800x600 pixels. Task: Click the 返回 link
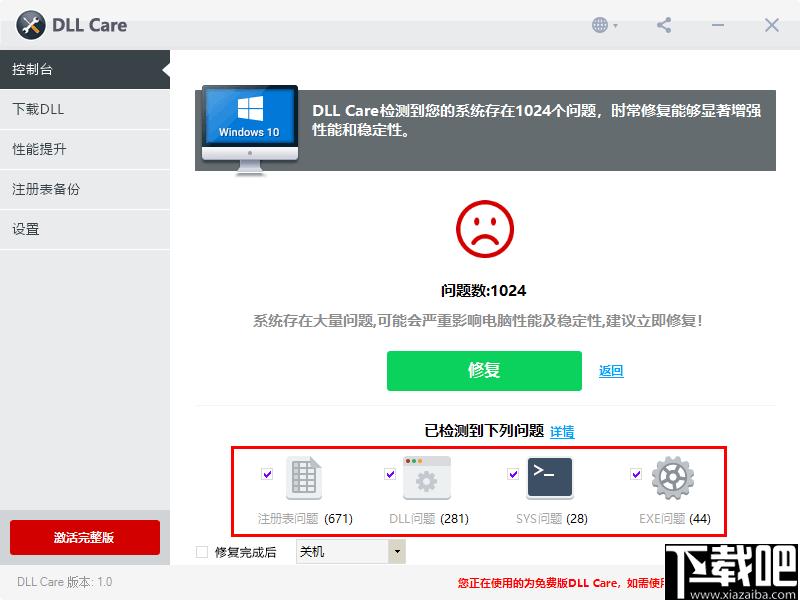click(x=611, y=371)
